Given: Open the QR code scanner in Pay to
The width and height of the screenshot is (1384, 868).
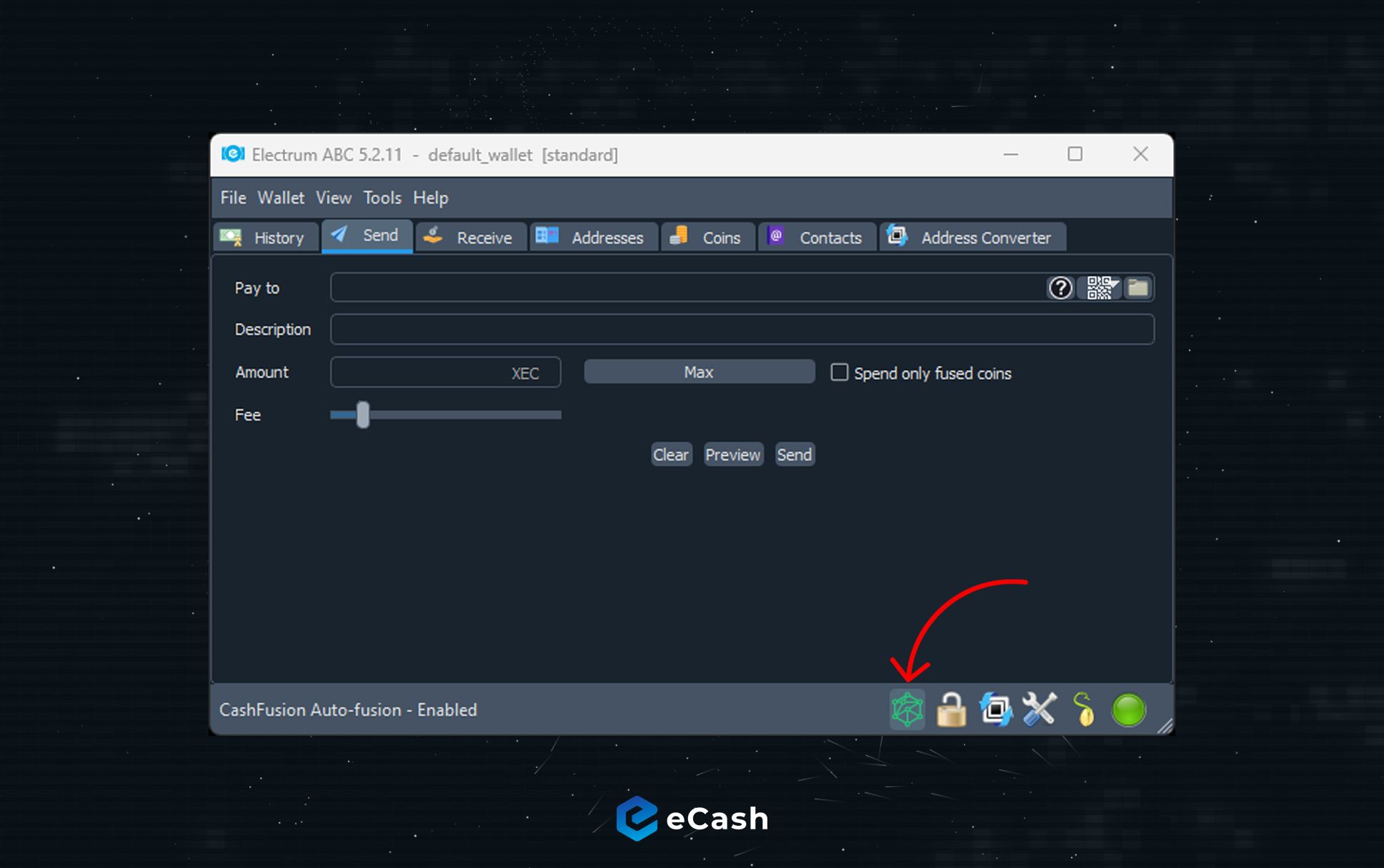Looking at the screenshot, I should [1100, 288].
